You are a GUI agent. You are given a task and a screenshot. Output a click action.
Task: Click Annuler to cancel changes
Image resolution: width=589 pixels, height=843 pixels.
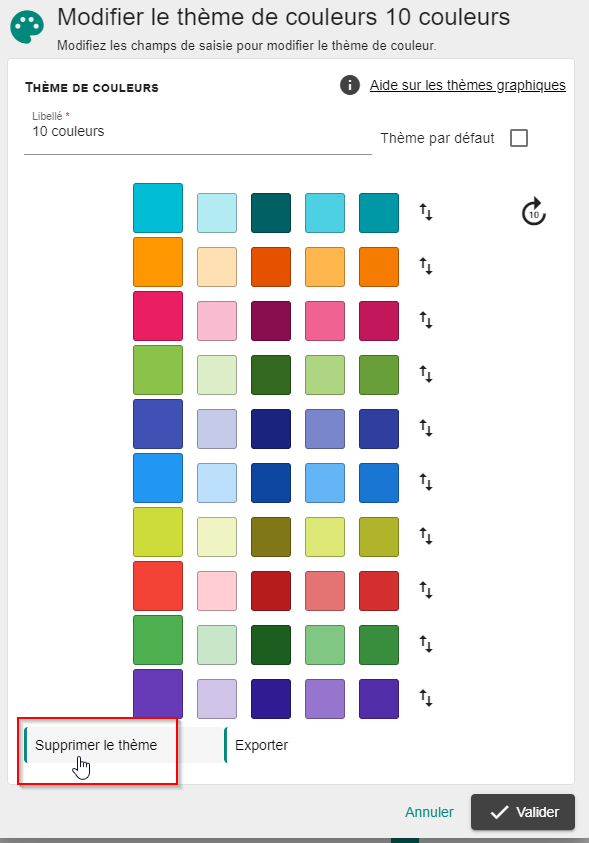429,812
